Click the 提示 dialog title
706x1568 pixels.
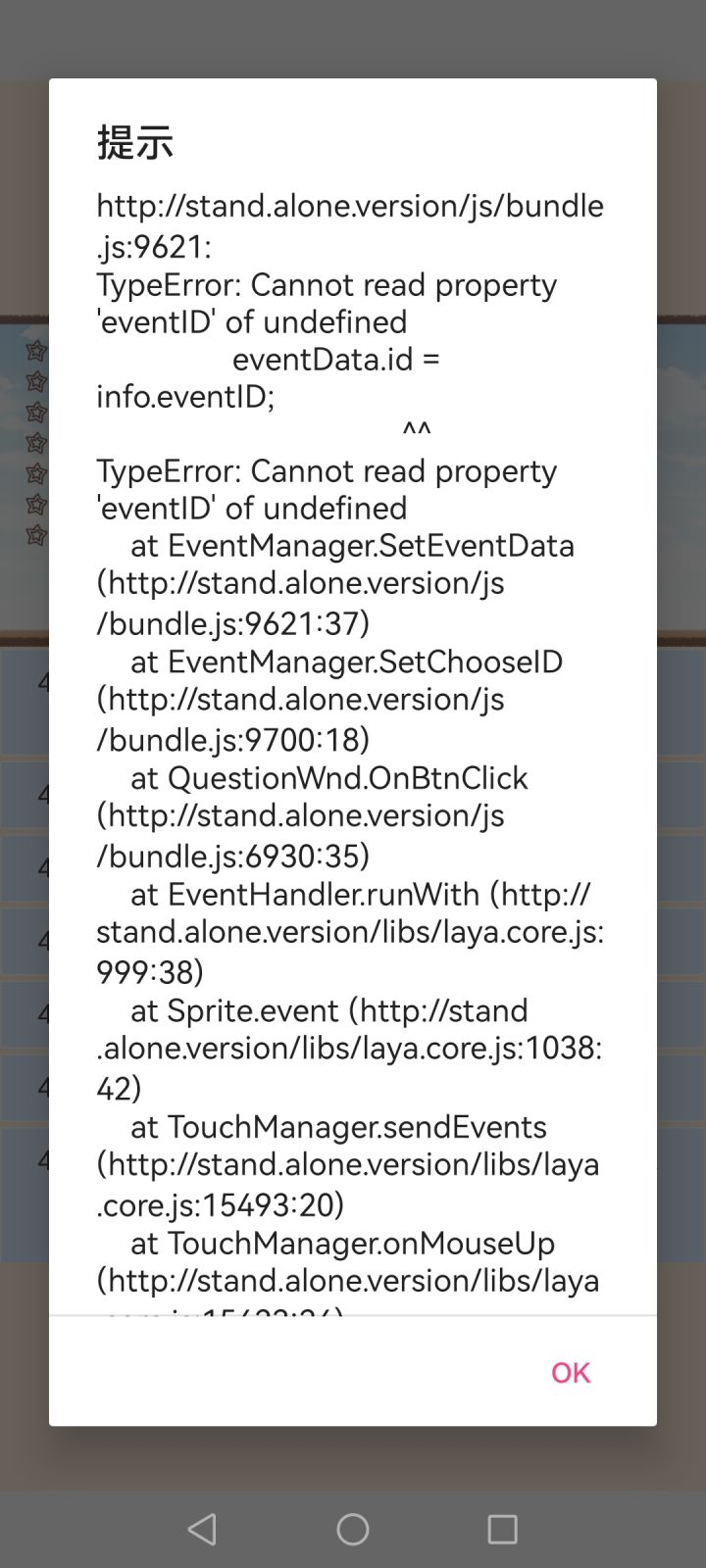tap(135, 143)
